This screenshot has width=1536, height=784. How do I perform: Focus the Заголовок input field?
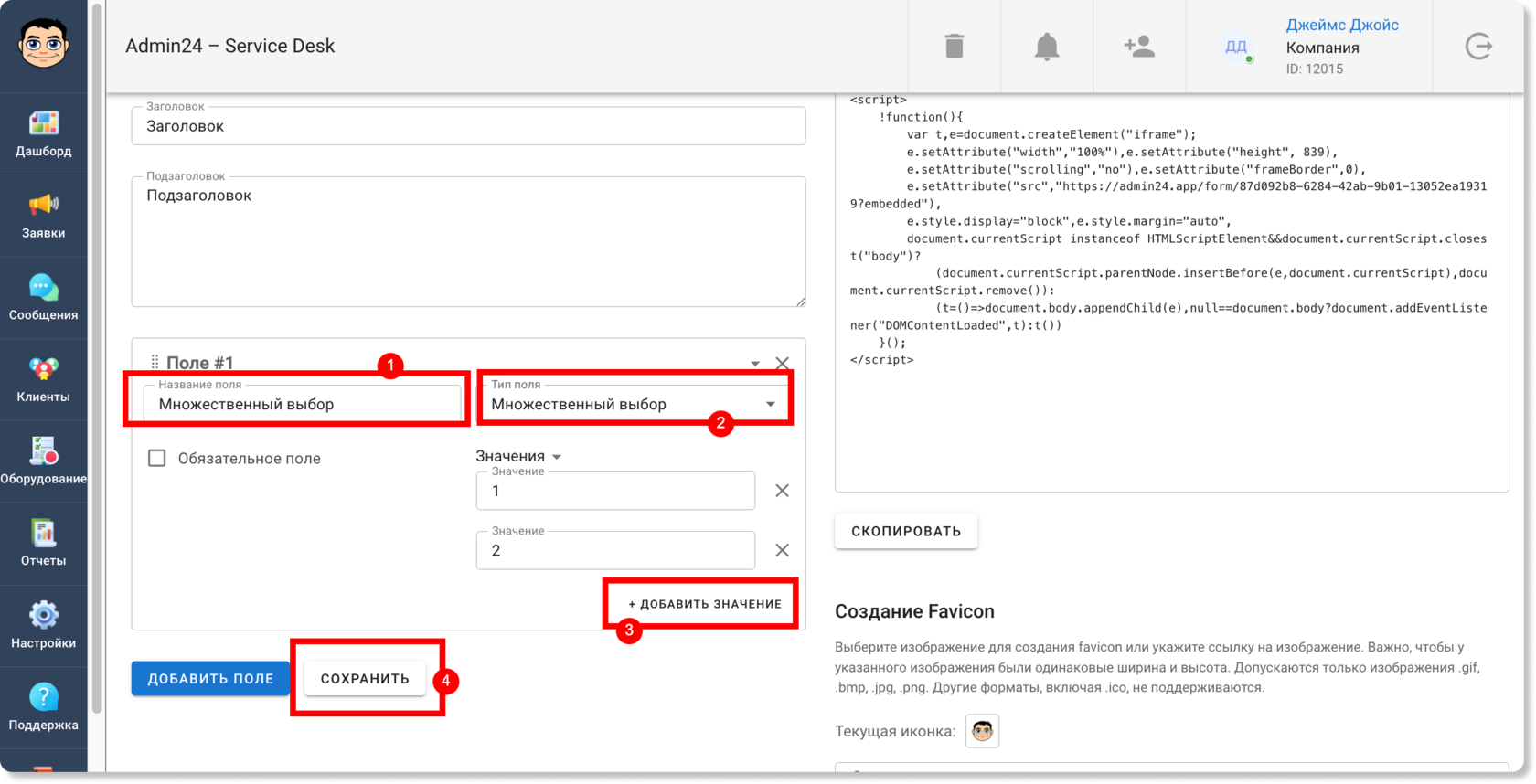pos(468,126)
